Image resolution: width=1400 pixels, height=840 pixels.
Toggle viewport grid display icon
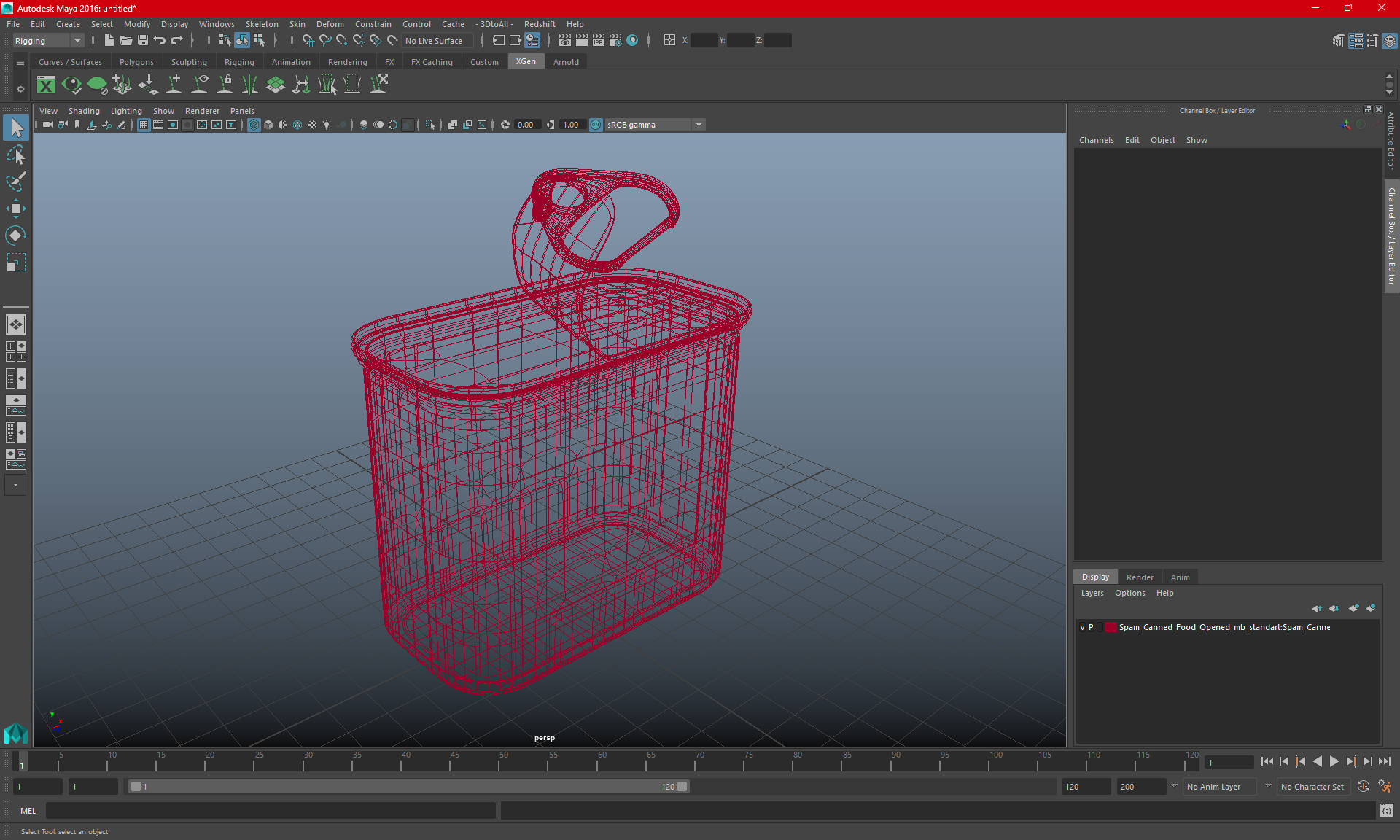click(x=144, y=125)
